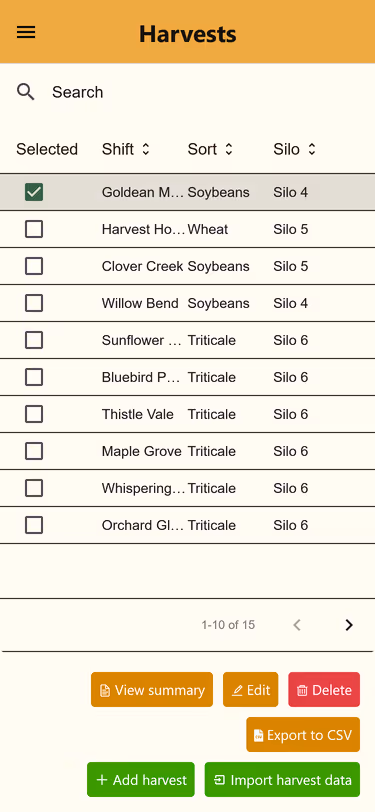The height and width of the screenshot is (812, 375).
Task: Go to next page of harvests
Action: click(349, 625)
